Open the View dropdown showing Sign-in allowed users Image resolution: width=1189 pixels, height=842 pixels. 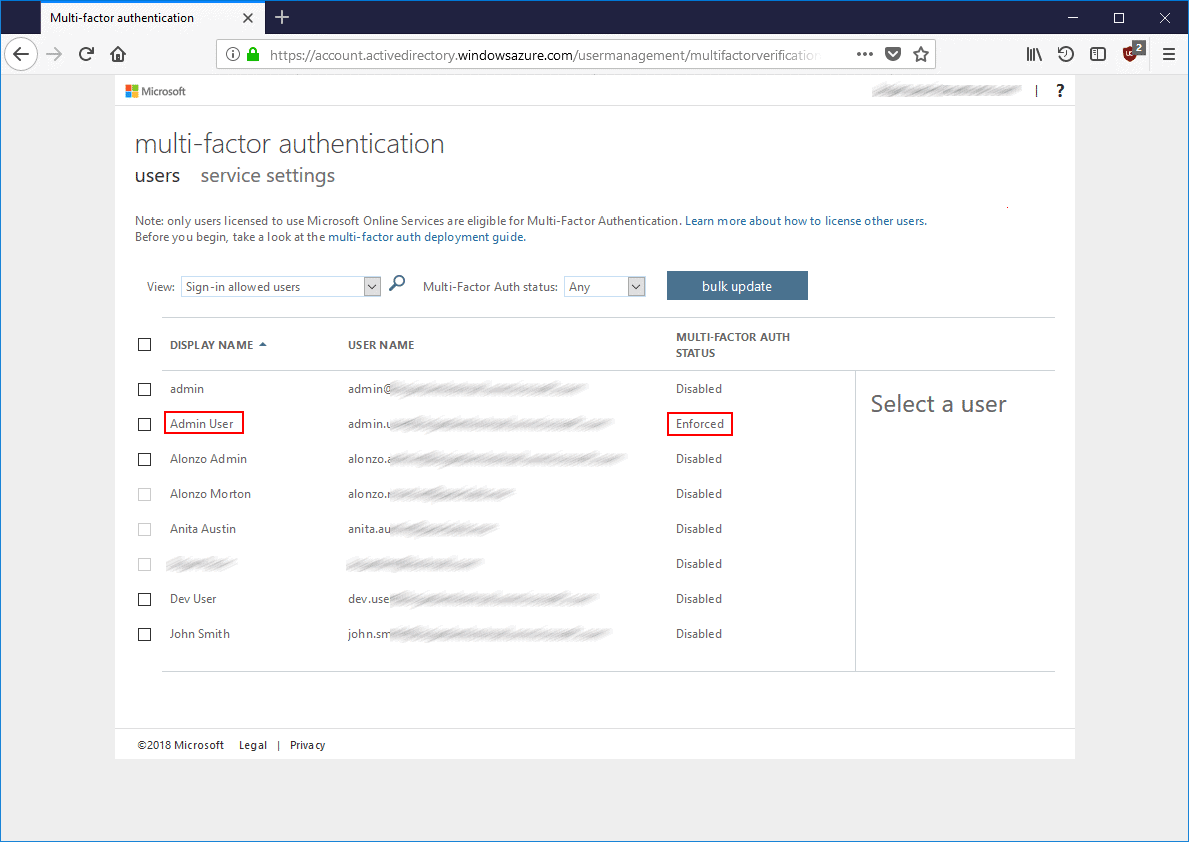[x=280, y=286]
